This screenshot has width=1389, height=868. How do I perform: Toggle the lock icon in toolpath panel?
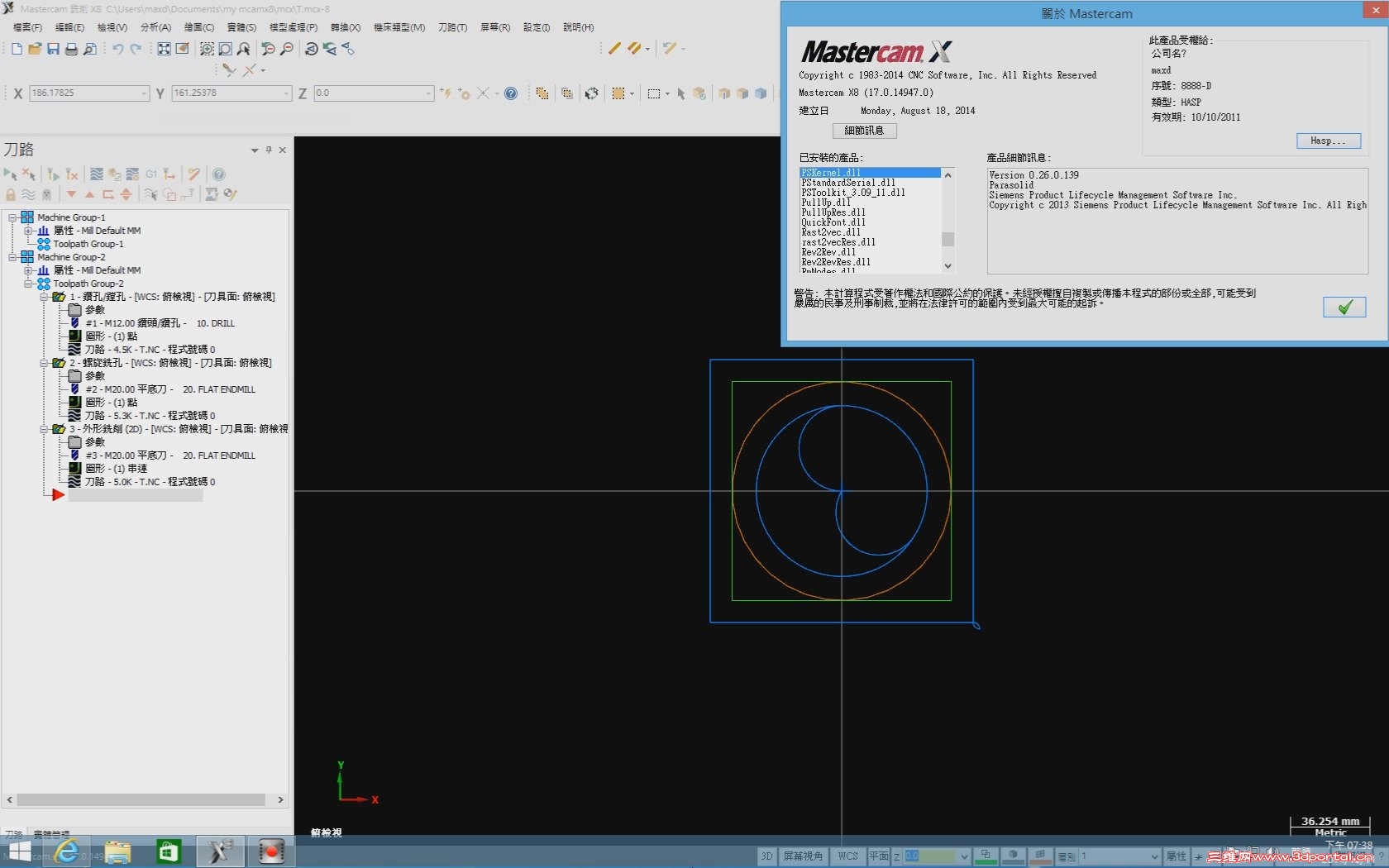pyautogui.click(x=11, y=195)
